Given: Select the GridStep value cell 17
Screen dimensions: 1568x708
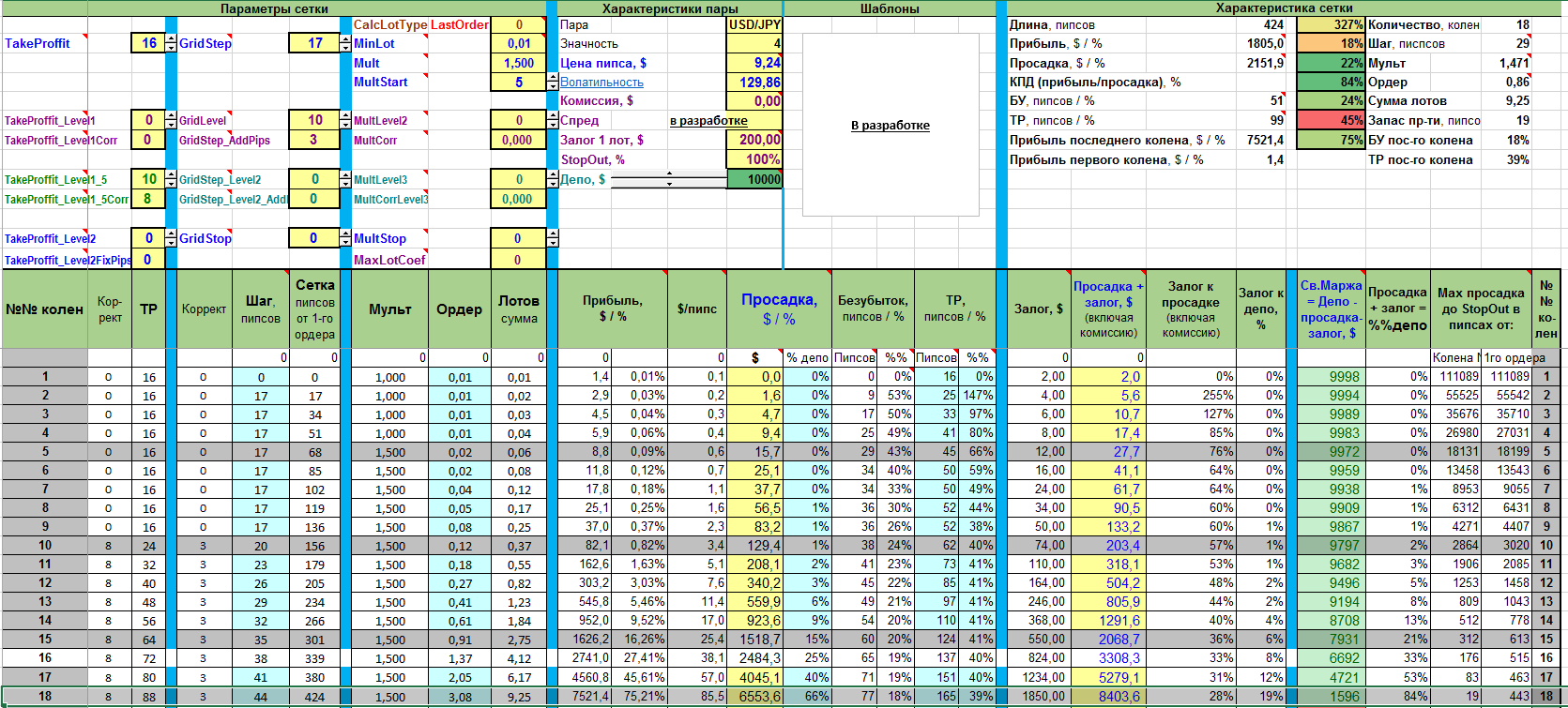Looking at the screenshot, I should point(314,43).
